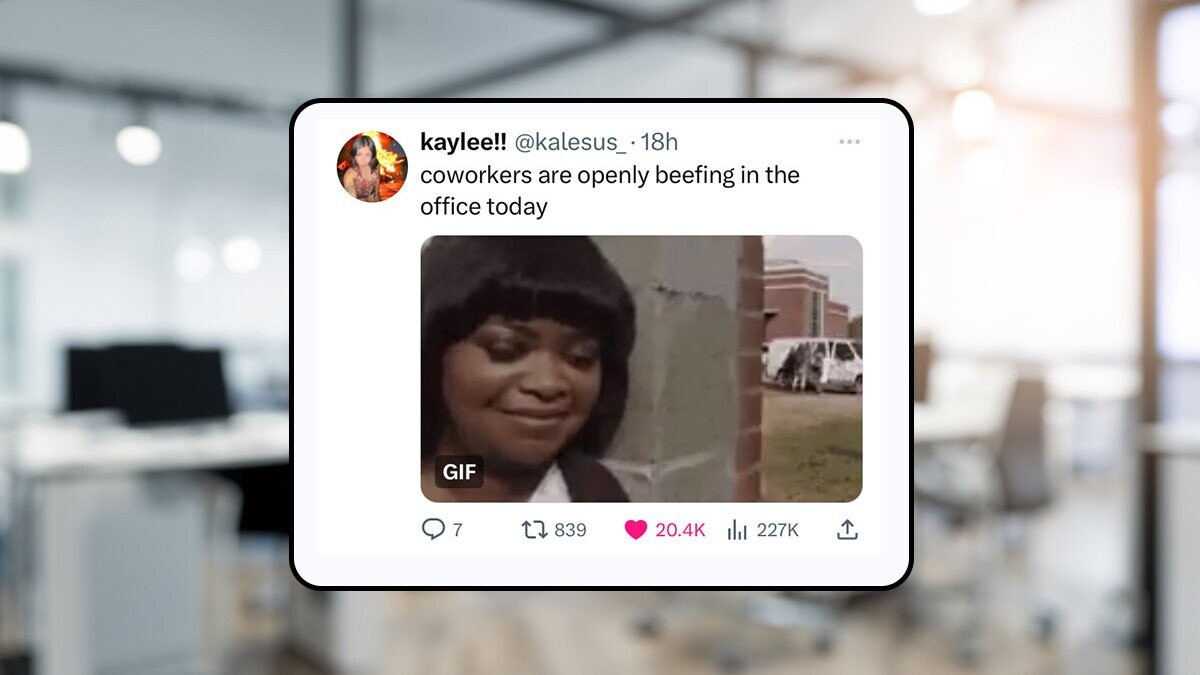The image size is (1200, 675).
Task: Visit the kaylee!! display name link
Action: pos(463,142)
